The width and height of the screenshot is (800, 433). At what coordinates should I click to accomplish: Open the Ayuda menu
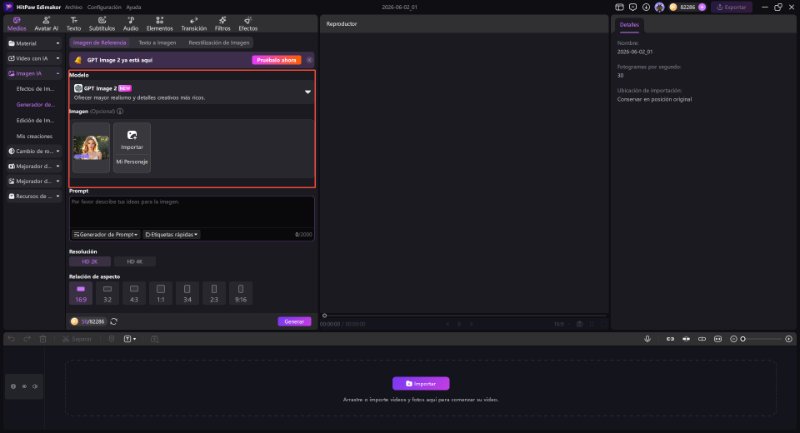coord(134,7)
